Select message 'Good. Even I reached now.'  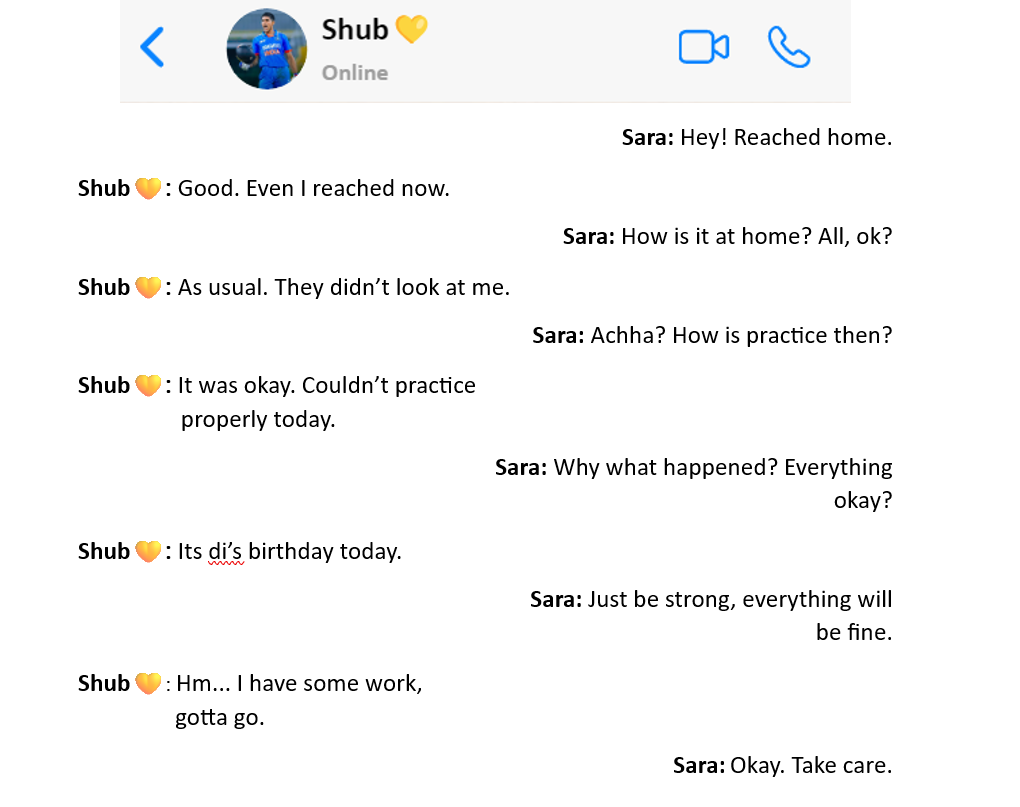314,189
